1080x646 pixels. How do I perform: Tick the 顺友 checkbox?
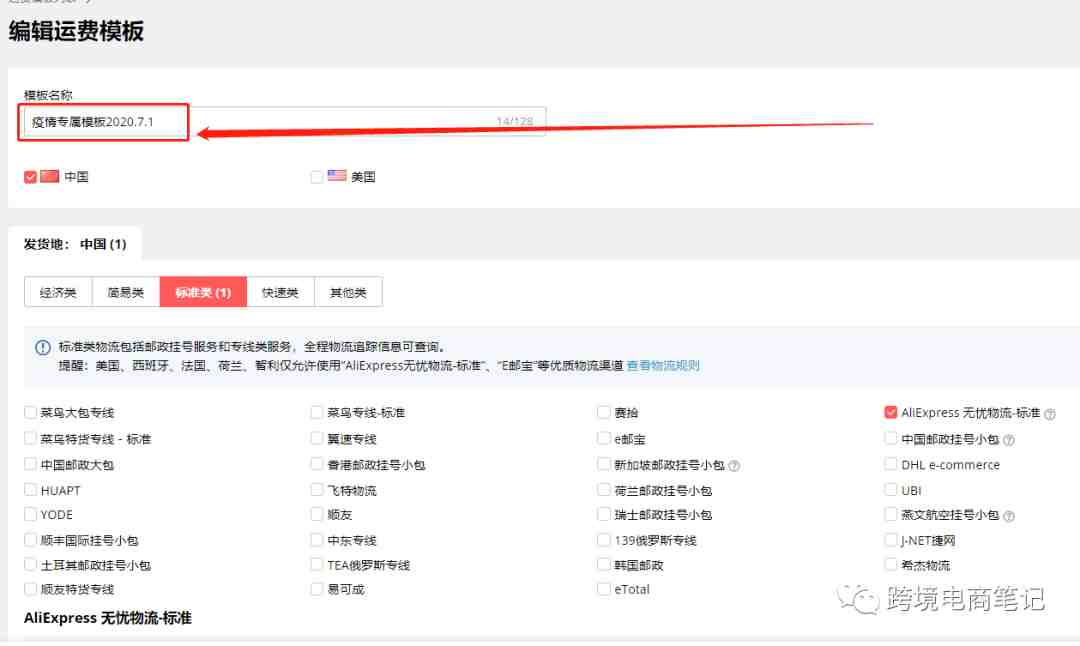point(317,514)
